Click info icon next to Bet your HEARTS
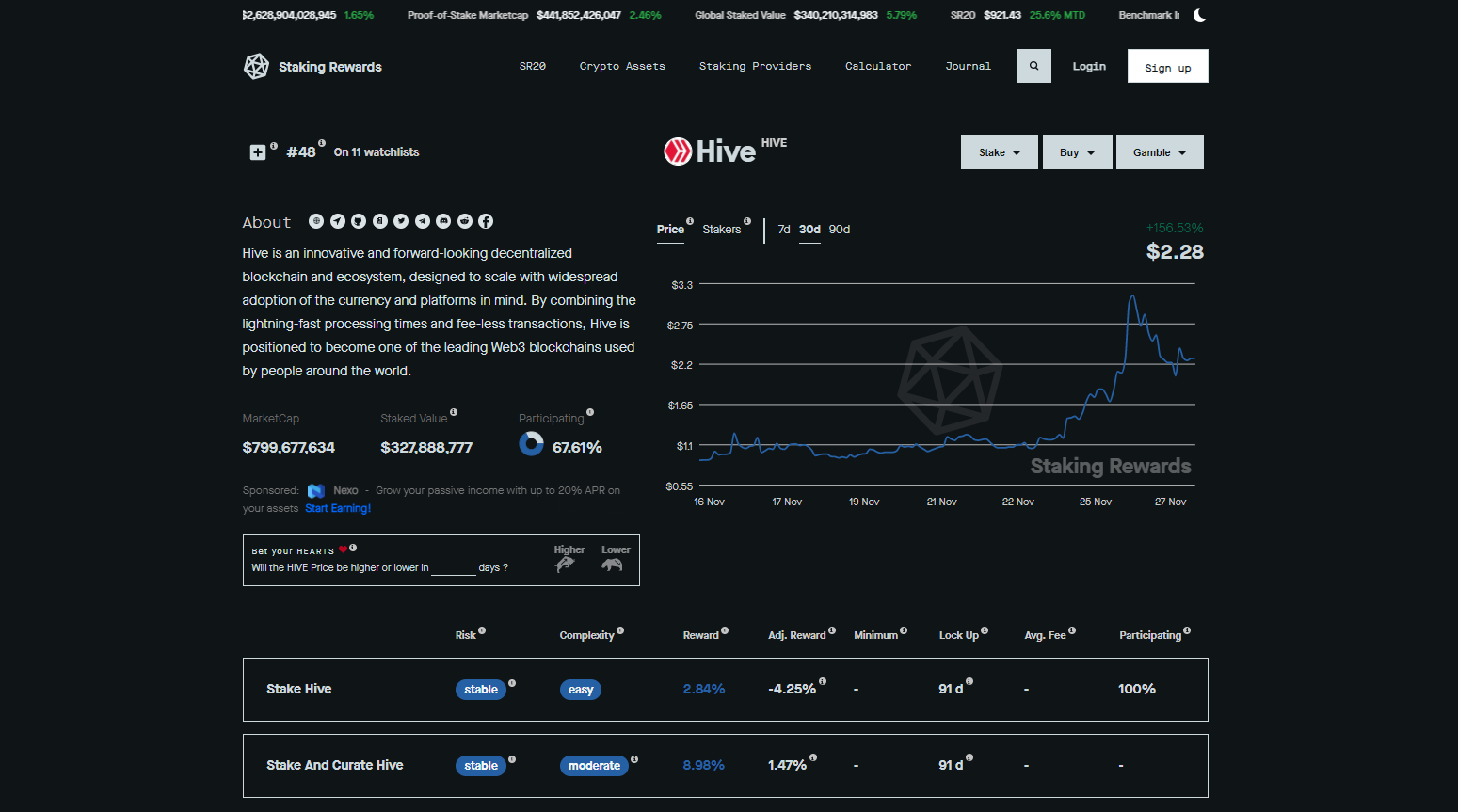Image resolution: width=1458 pixels, height=812 pixels. [x=353, y=548]
